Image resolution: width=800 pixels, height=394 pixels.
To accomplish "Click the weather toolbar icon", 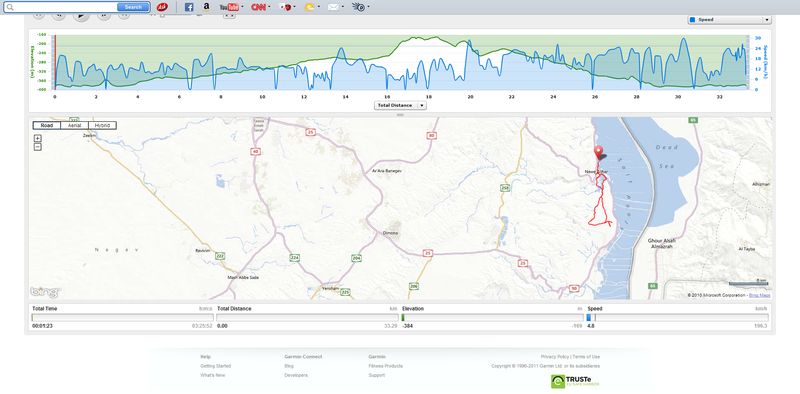I will 309,7.
